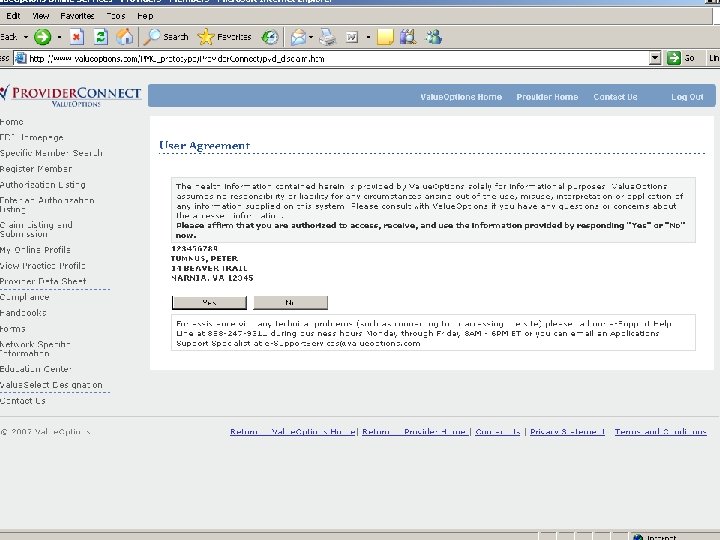Click the Edit with Word icon
The image size is (720, 540).
352,37
